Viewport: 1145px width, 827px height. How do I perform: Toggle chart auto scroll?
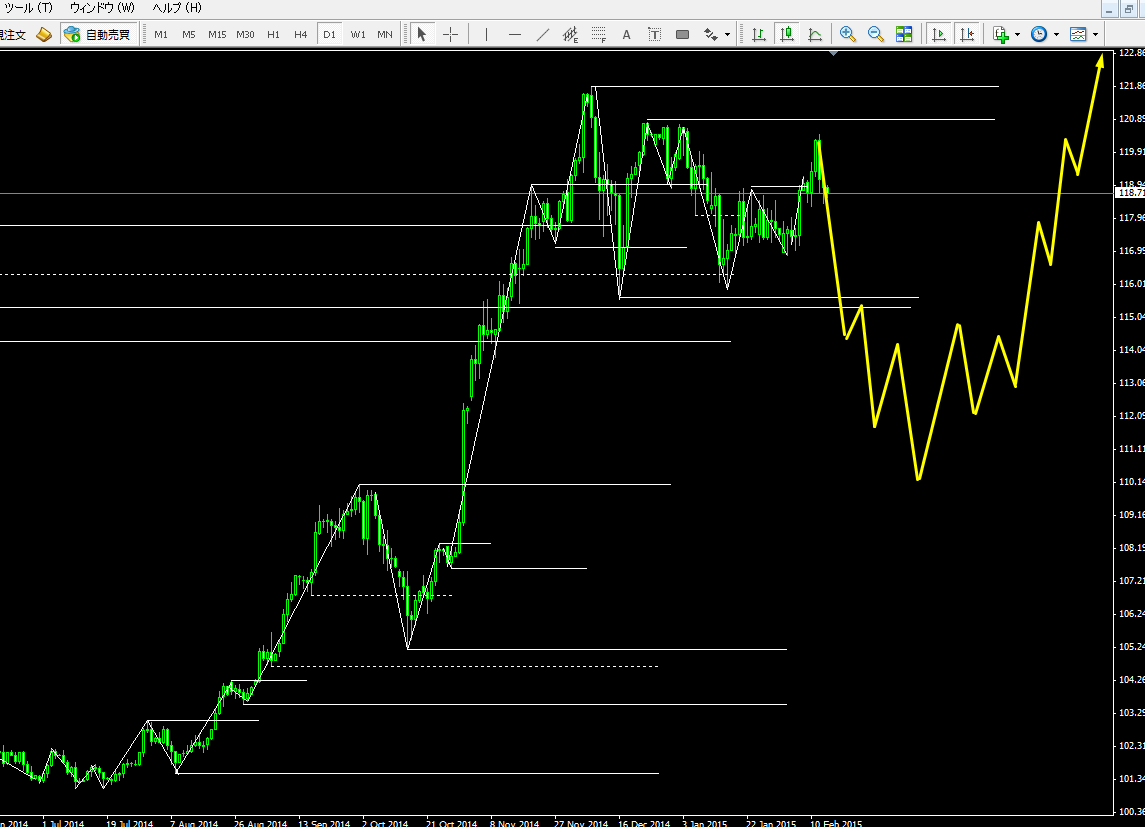(939, 34)
